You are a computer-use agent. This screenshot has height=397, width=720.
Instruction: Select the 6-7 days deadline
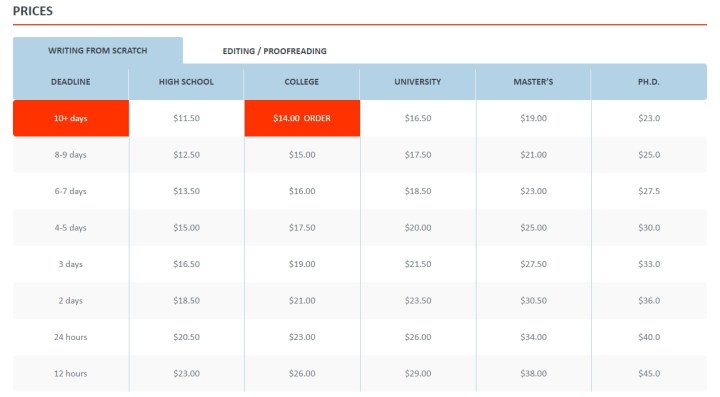[71, 191]
